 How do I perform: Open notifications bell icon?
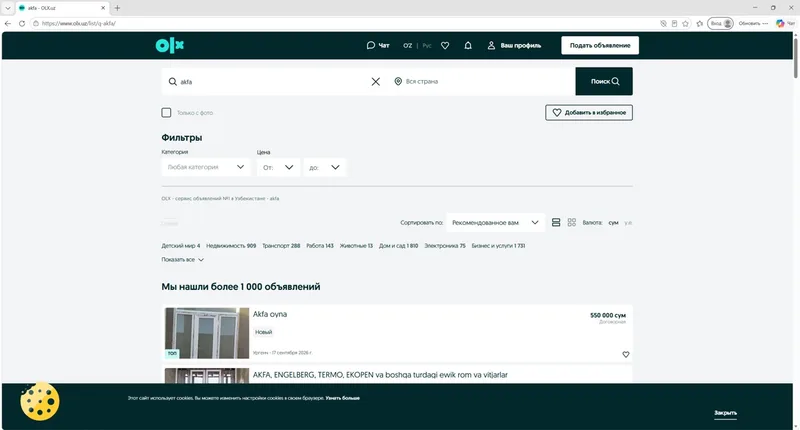[x=468, y=45]
